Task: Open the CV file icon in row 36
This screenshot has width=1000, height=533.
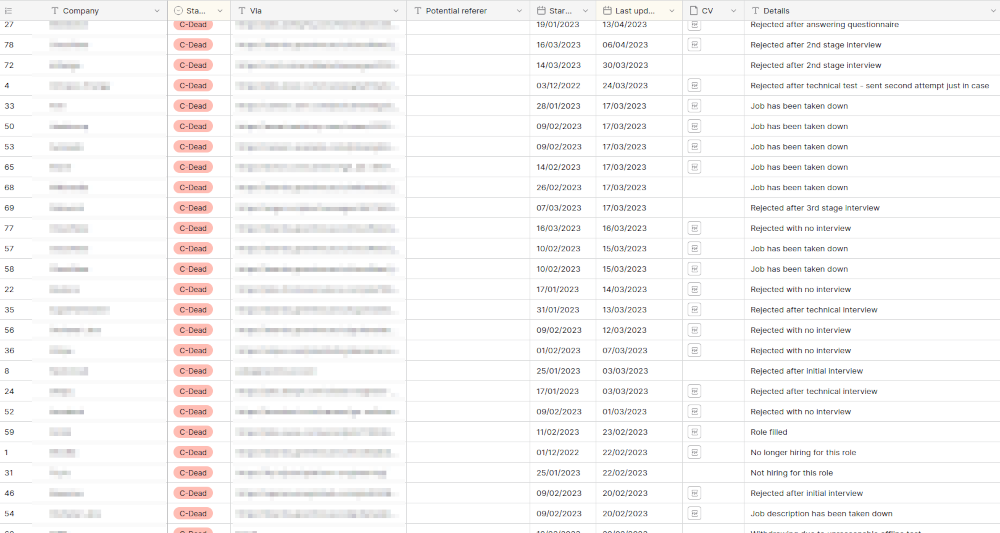Action: (x=694, y=351)
